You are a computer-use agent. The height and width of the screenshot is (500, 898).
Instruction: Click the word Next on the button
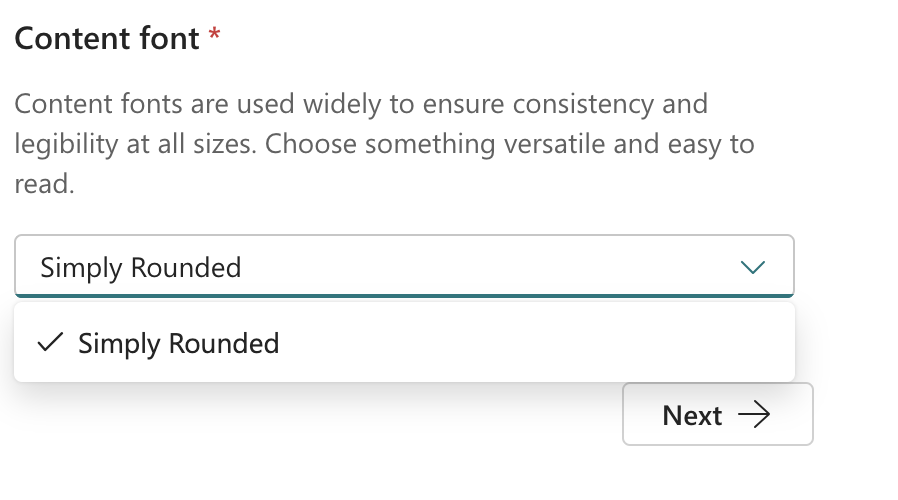click(x=692, y=415)
